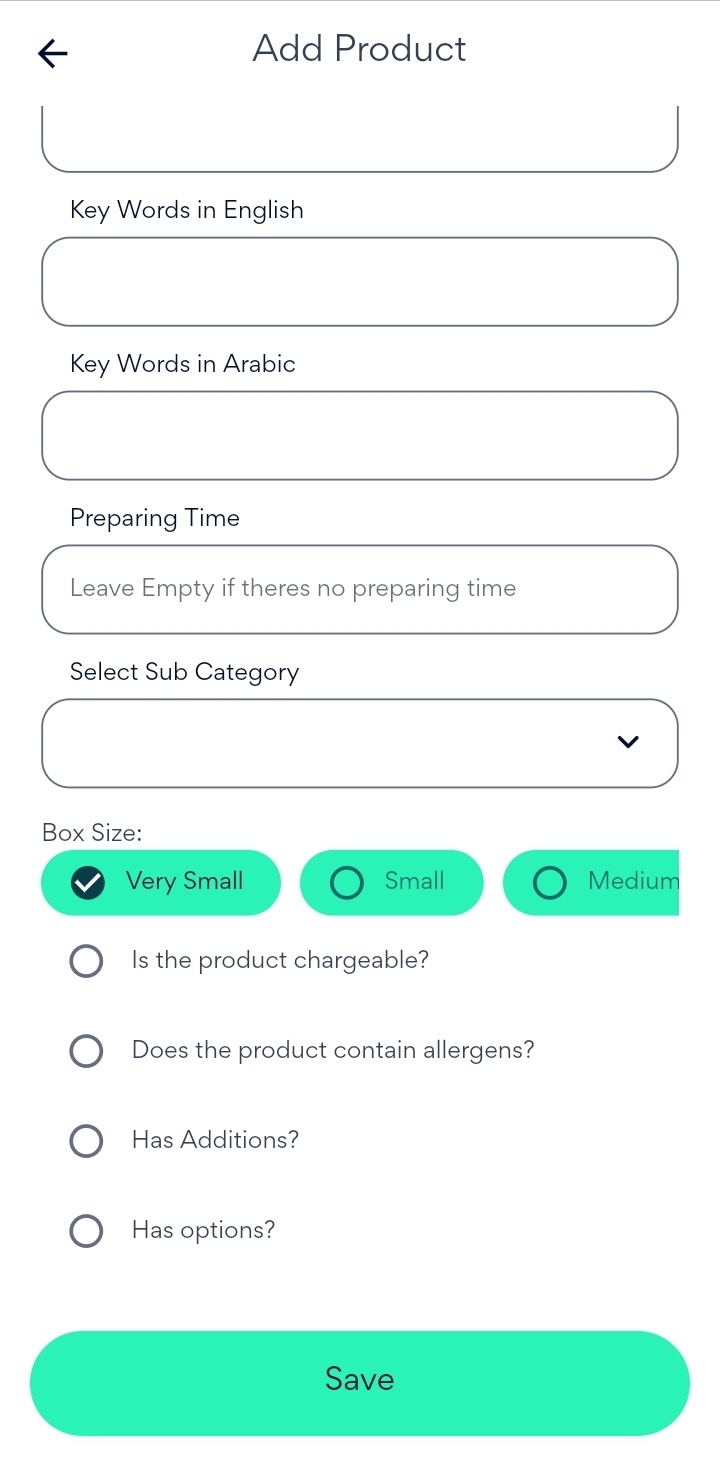Click the Medium chip radio circle
This screenshot has height=1466, width=720.
550,882
